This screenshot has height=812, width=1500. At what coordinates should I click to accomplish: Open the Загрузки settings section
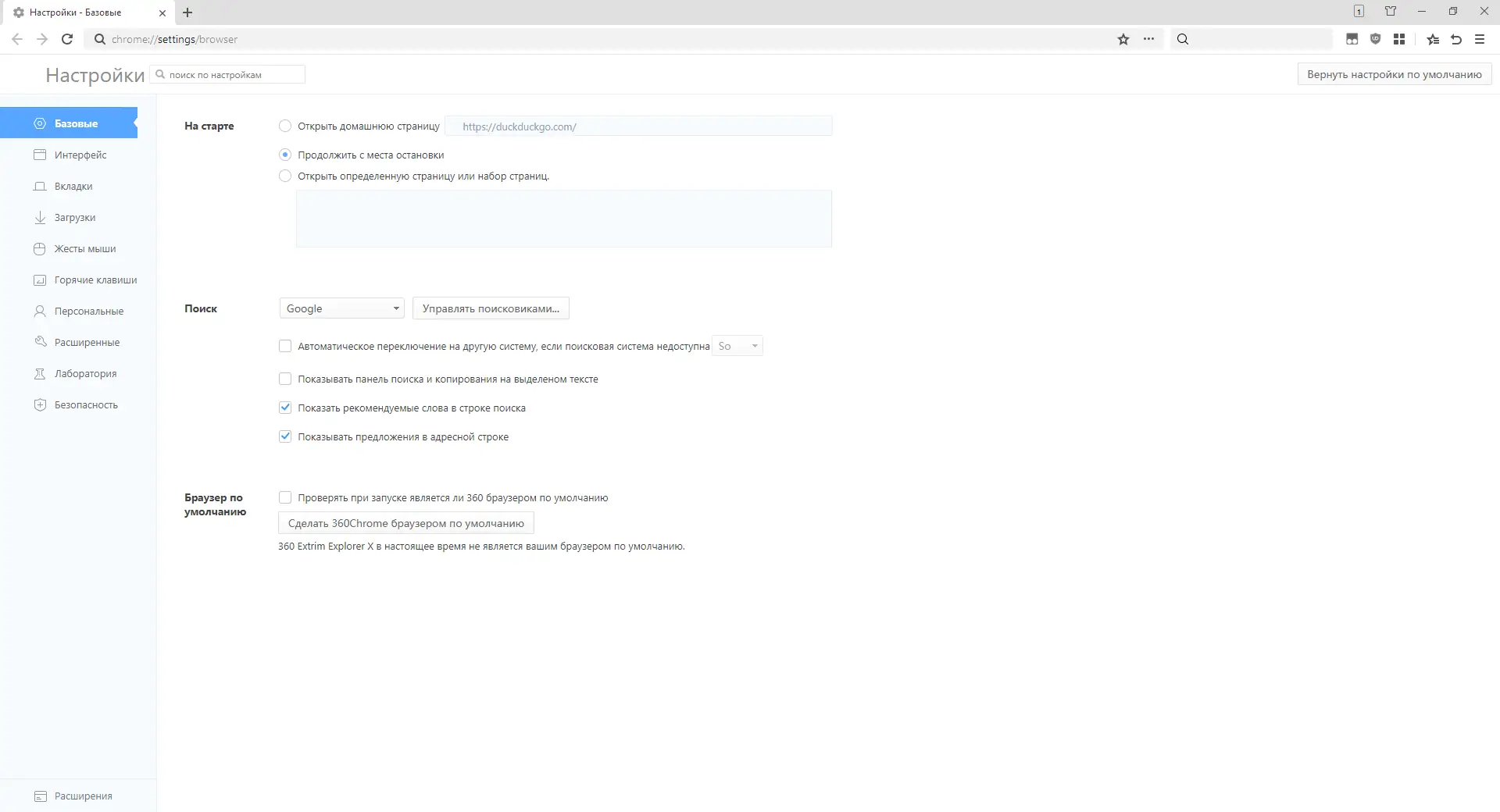pyautogui.click(x=75, y=218)
